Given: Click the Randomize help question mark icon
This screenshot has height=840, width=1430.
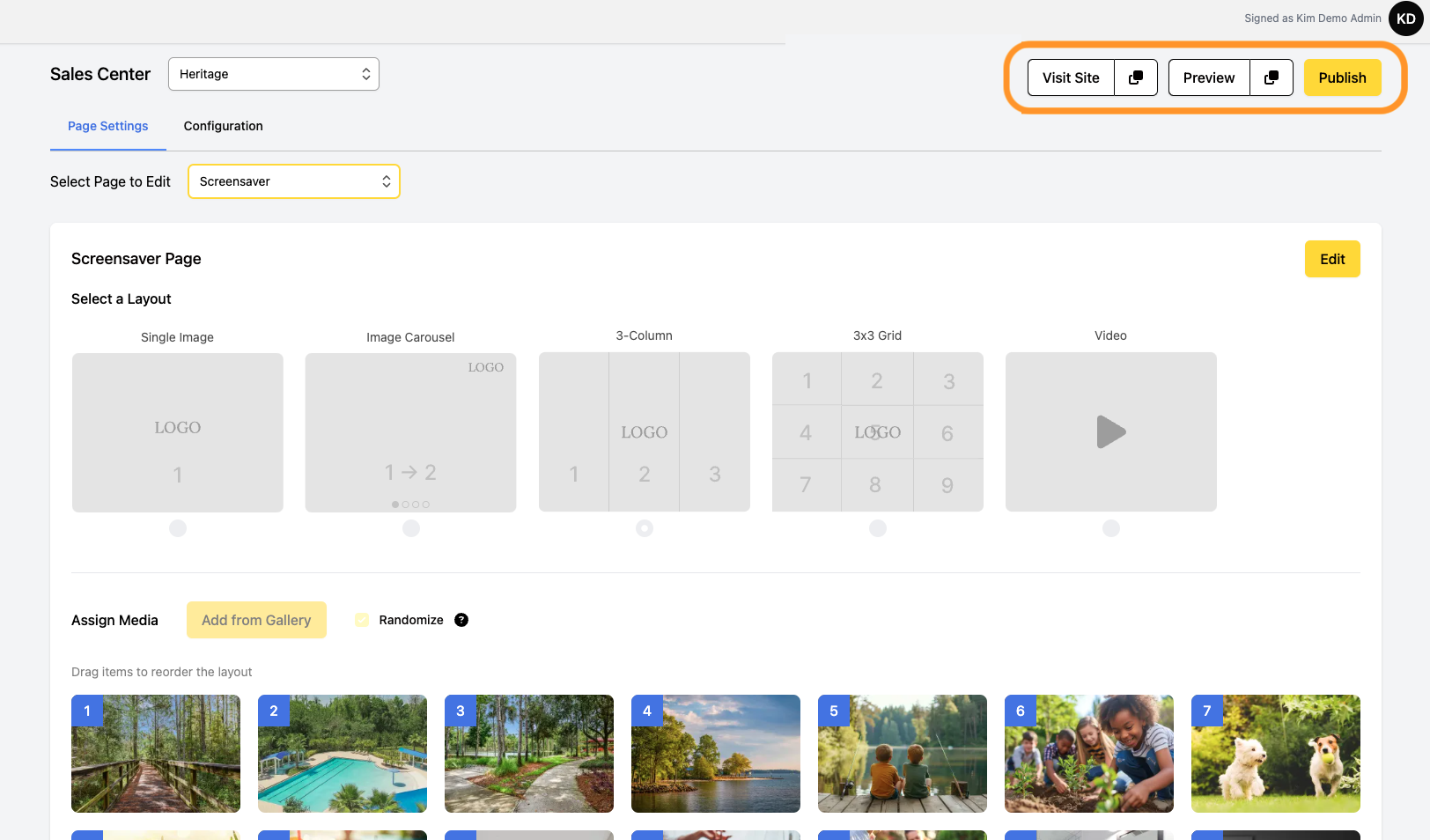Looking at the screenshot, I should click(461, 620).
